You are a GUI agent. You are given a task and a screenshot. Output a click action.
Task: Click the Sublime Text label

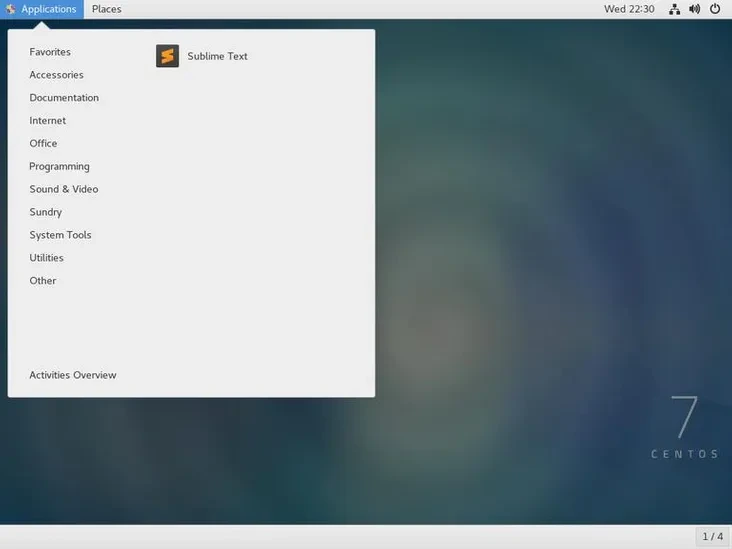point(217,56)
